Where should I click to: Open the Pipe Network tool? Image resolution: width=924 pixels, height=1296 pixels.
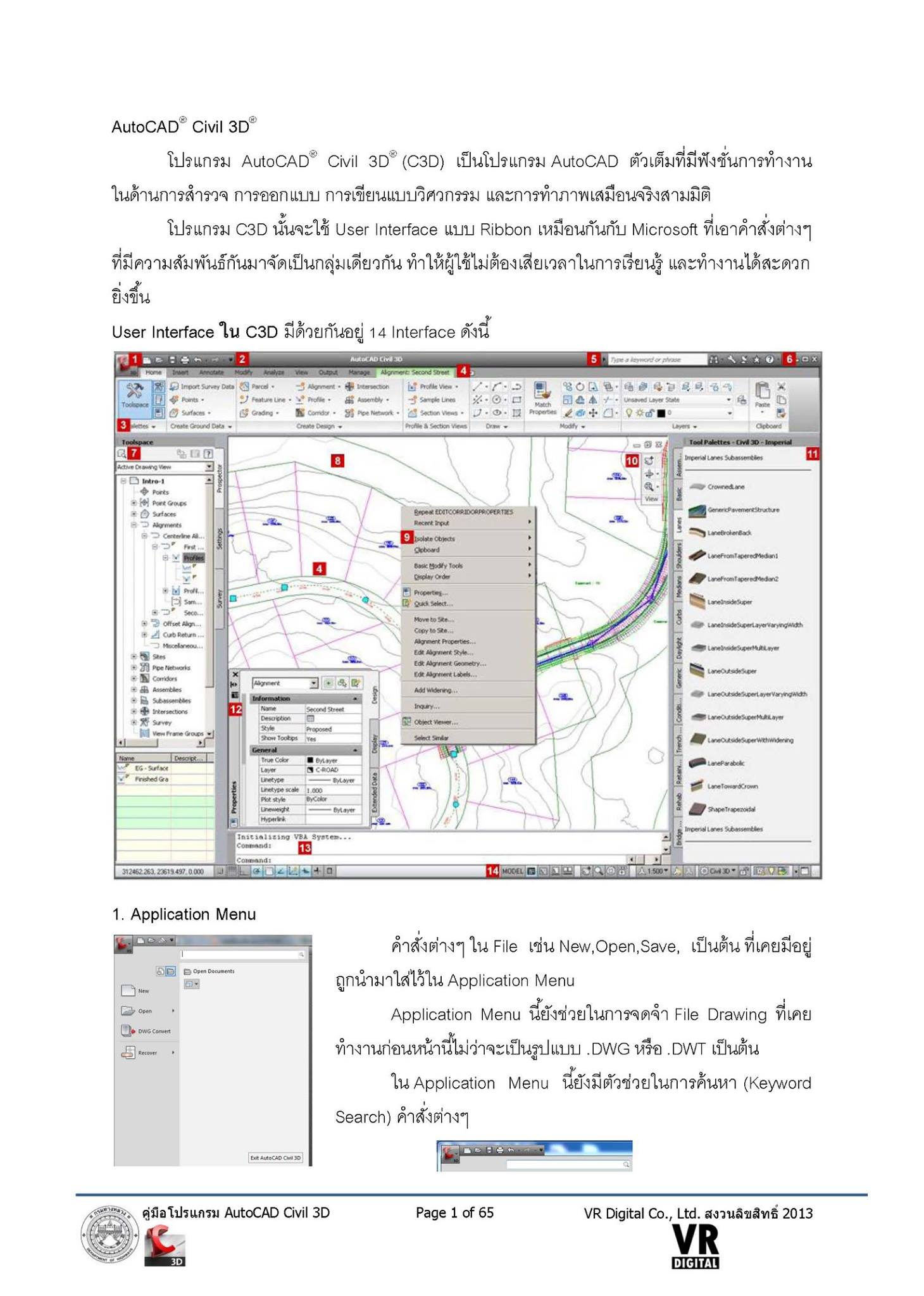click(x=371, y=413)
